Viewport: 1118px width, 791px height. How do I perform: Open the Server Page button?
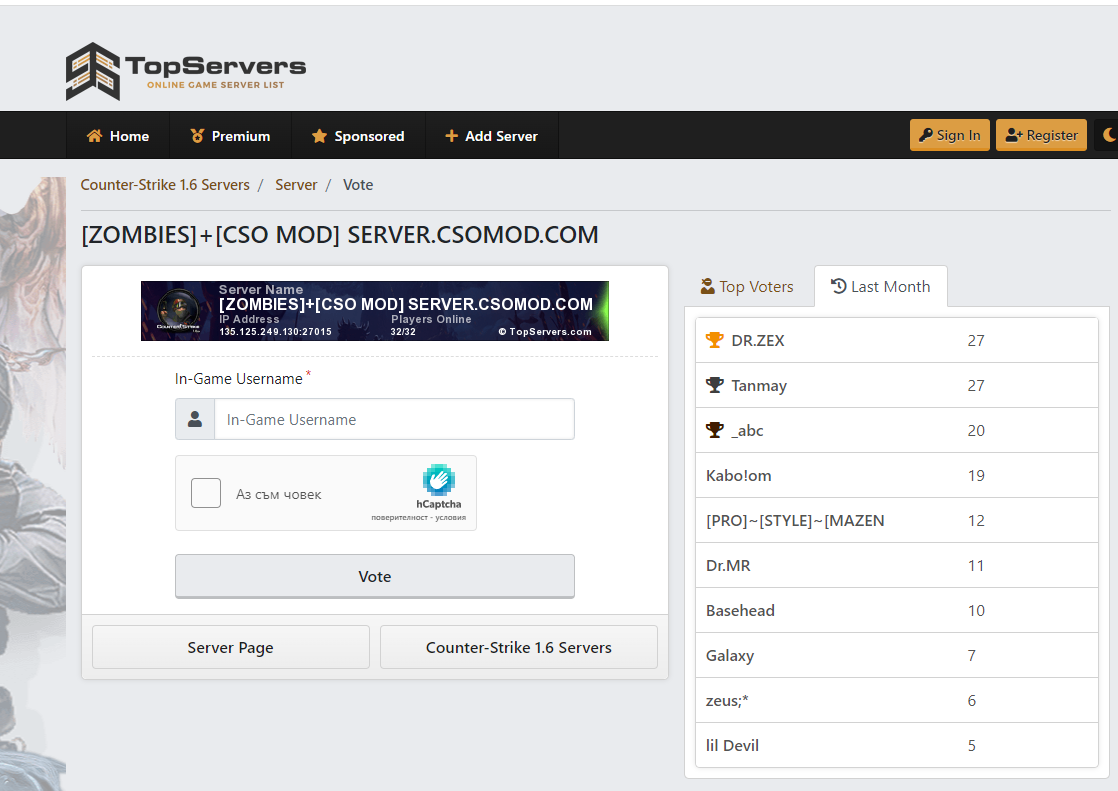click(x=230, y=647)
